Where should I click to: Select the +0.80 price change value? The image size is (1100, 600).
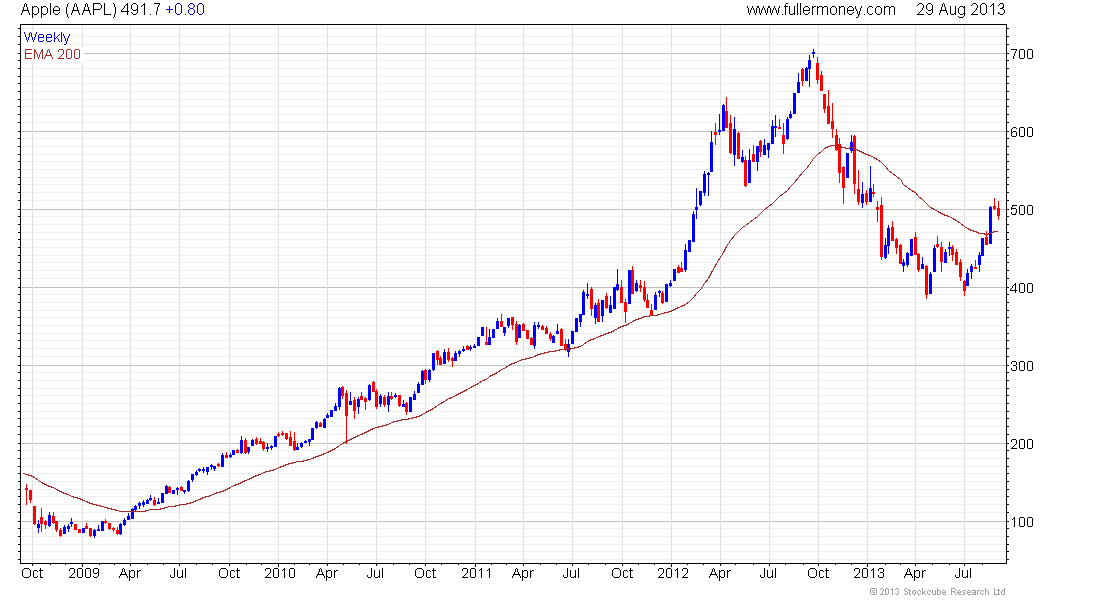(x=185, y=10)
